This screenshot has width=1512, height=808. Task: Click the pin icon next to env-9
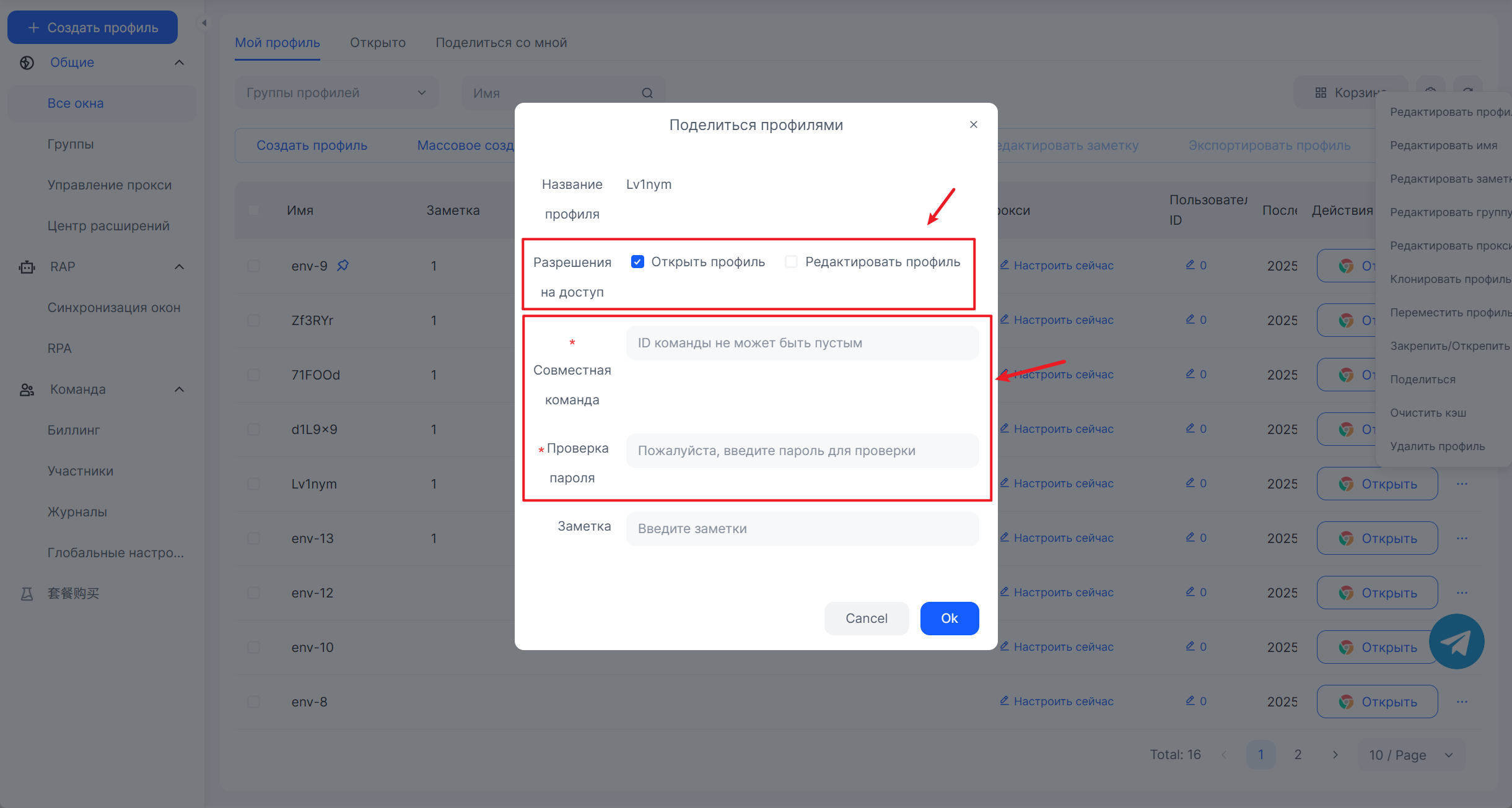(343, 266)
